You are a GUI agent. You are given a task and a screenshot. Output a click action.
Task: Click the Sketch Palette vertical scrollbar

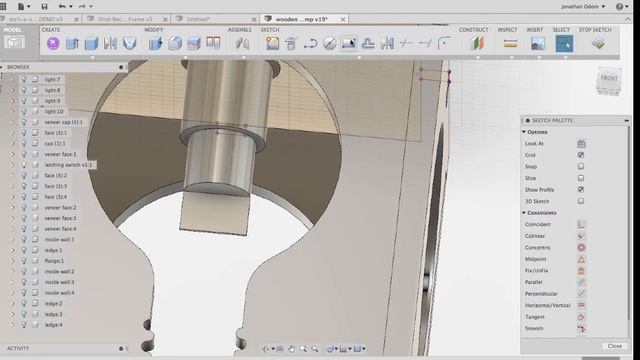[629, 224]
